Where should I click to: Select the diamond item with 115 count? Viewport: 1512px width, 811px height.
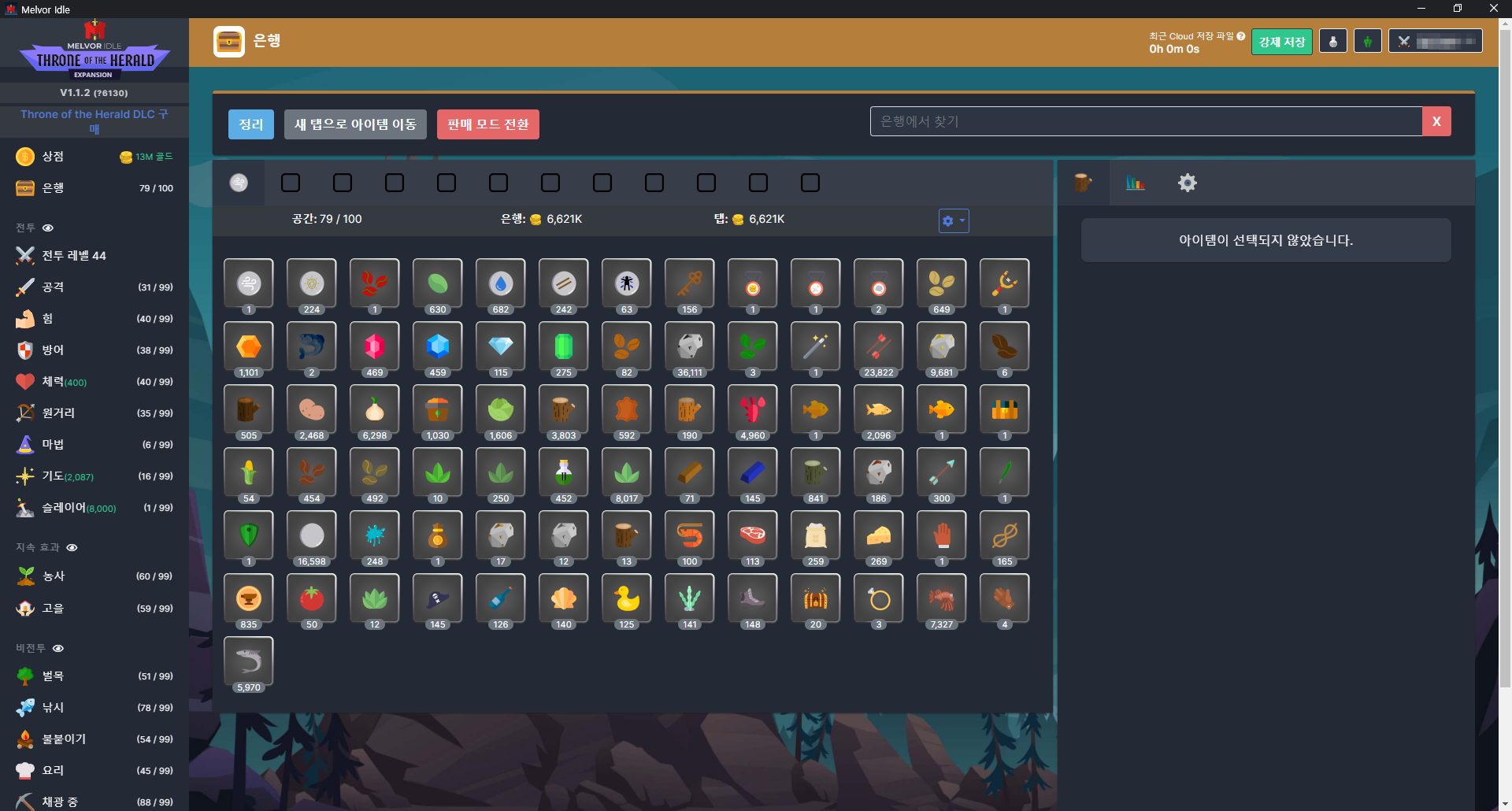[501, 346]
